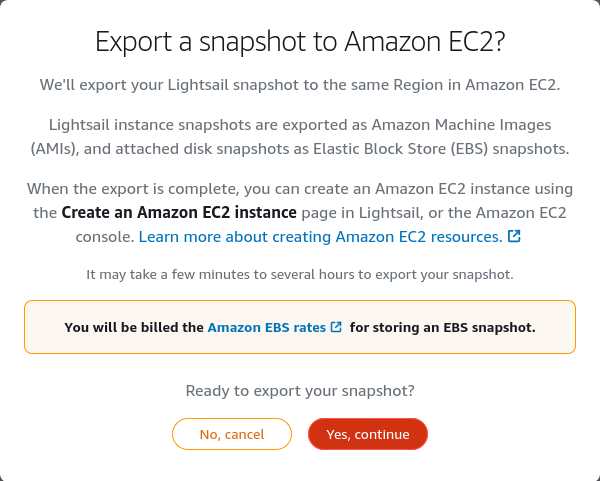600x481 pixels.
Task: Click external-link icon beside Amazon EBS rates
Action: point(336,327)
